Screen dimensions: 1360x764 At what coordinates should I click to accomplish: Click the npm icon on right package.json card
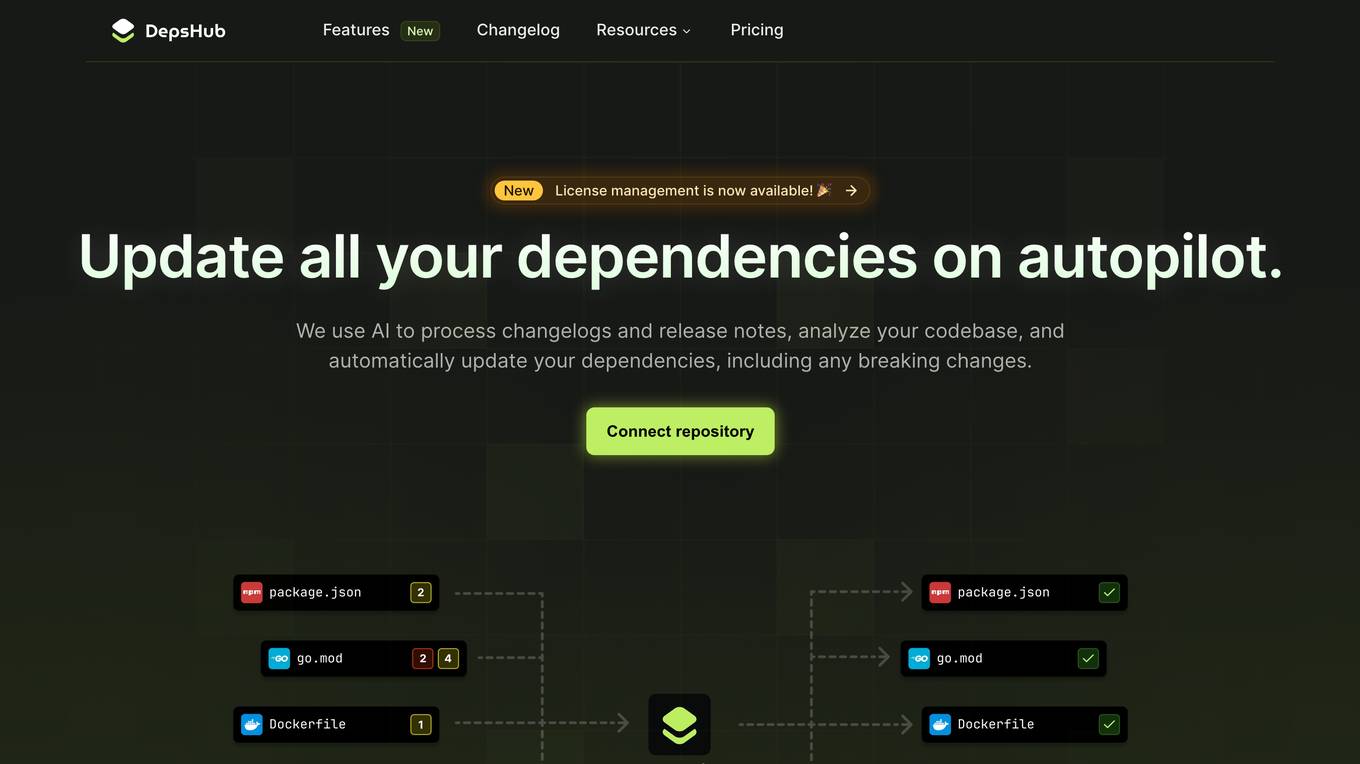tap(940, 592)
